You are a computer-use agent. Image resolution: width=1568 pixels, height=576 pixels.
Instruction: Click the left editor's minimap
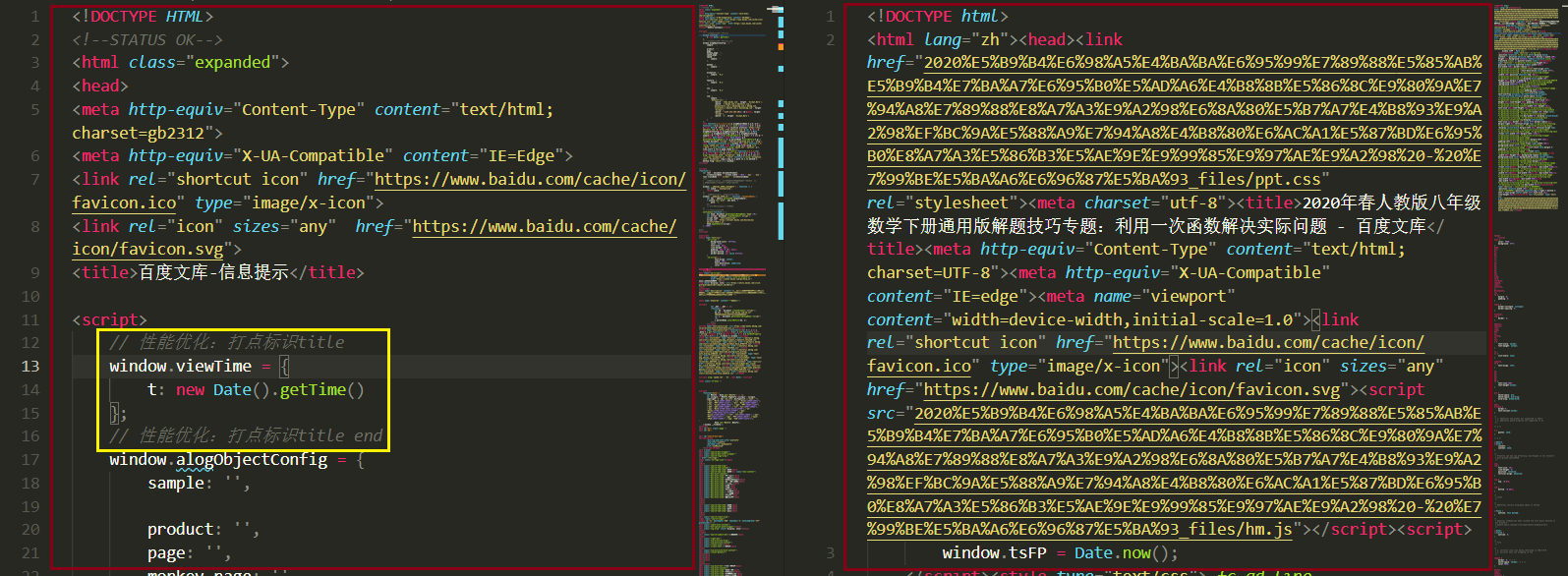[x=734, y=288]
